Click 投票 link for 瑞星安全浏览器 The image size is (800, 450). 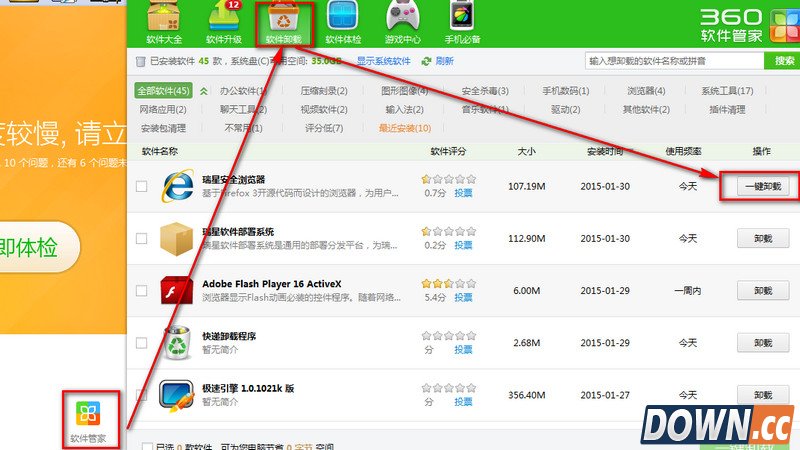463,193
